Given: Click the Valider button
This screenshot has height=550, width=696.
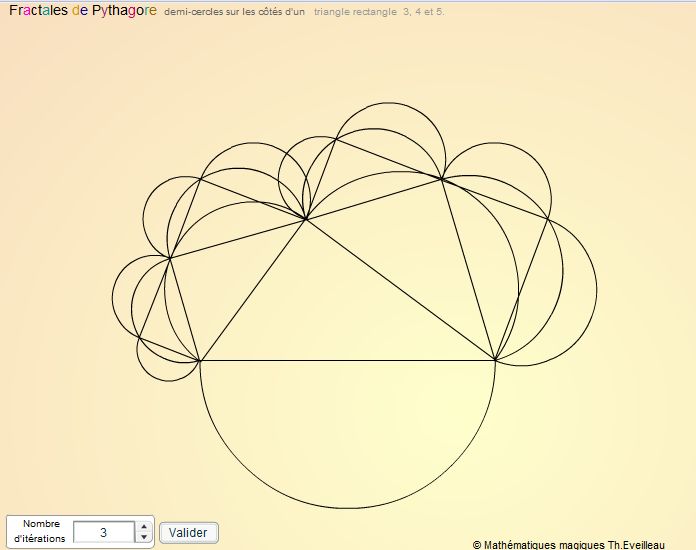Looking at the screenshot, I should pos(189,532).
